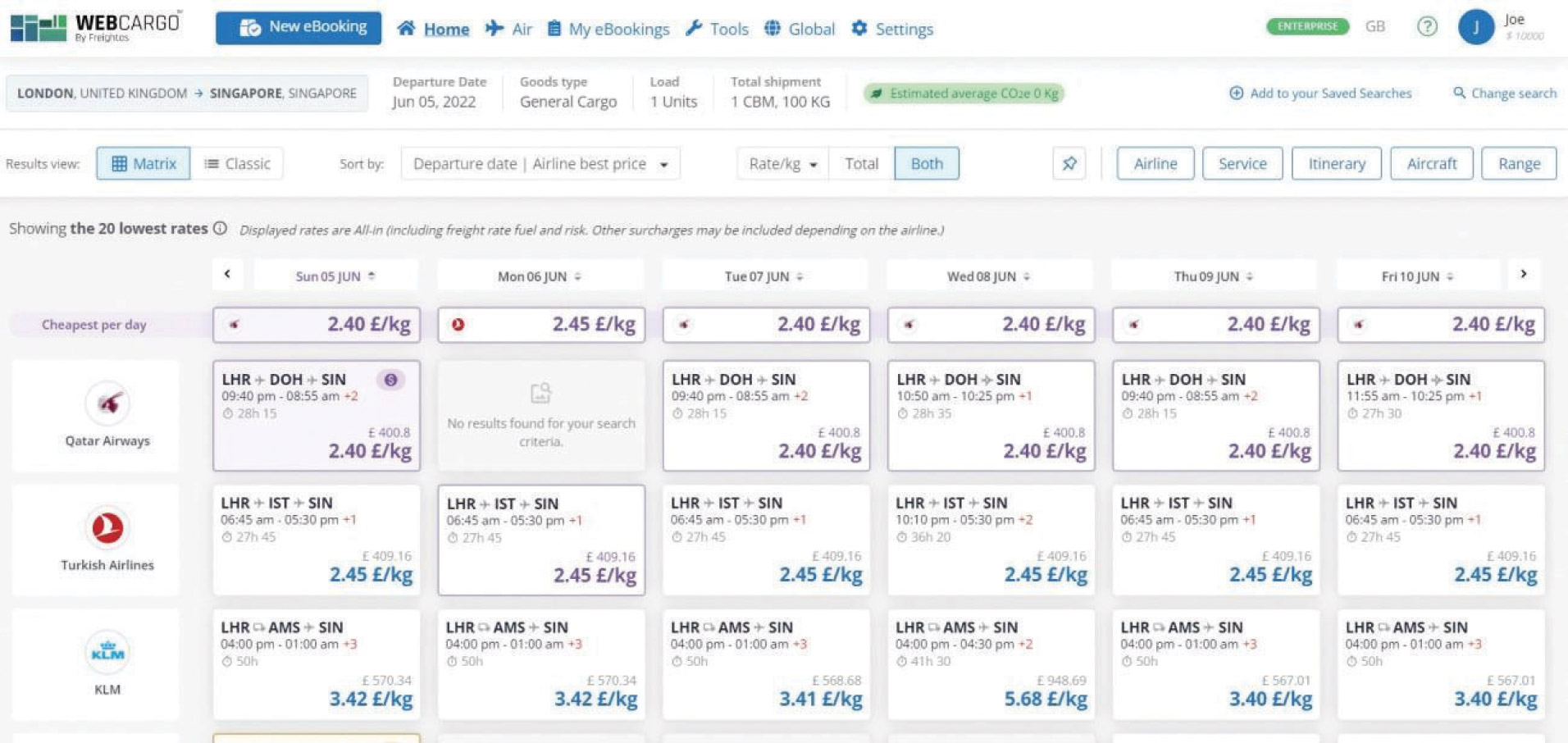Screen dimensions: 1568x743
Task: Select KLM Wednesday 5.68 £/kg flight
Action: click(991, 664)
